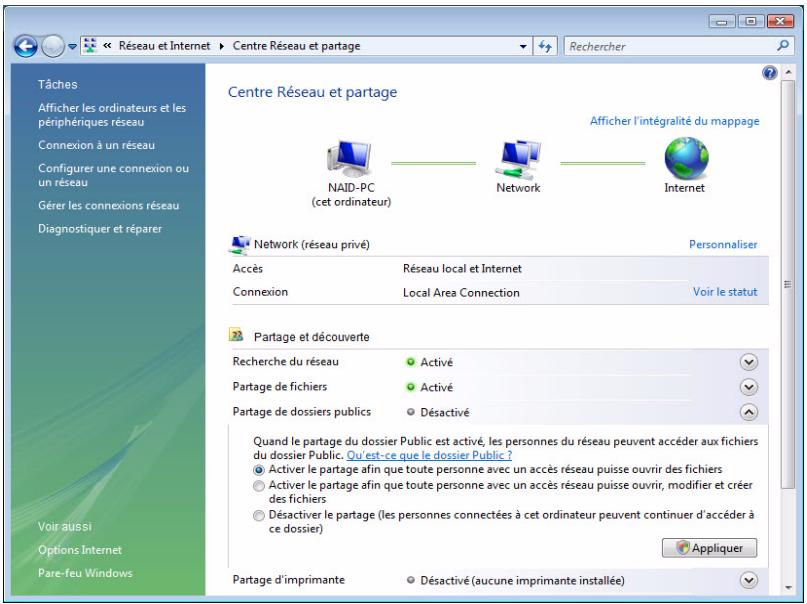
Task: Open Afficher les ordinateurs et les périphériques réseau
Action: [x=112, y=115]
